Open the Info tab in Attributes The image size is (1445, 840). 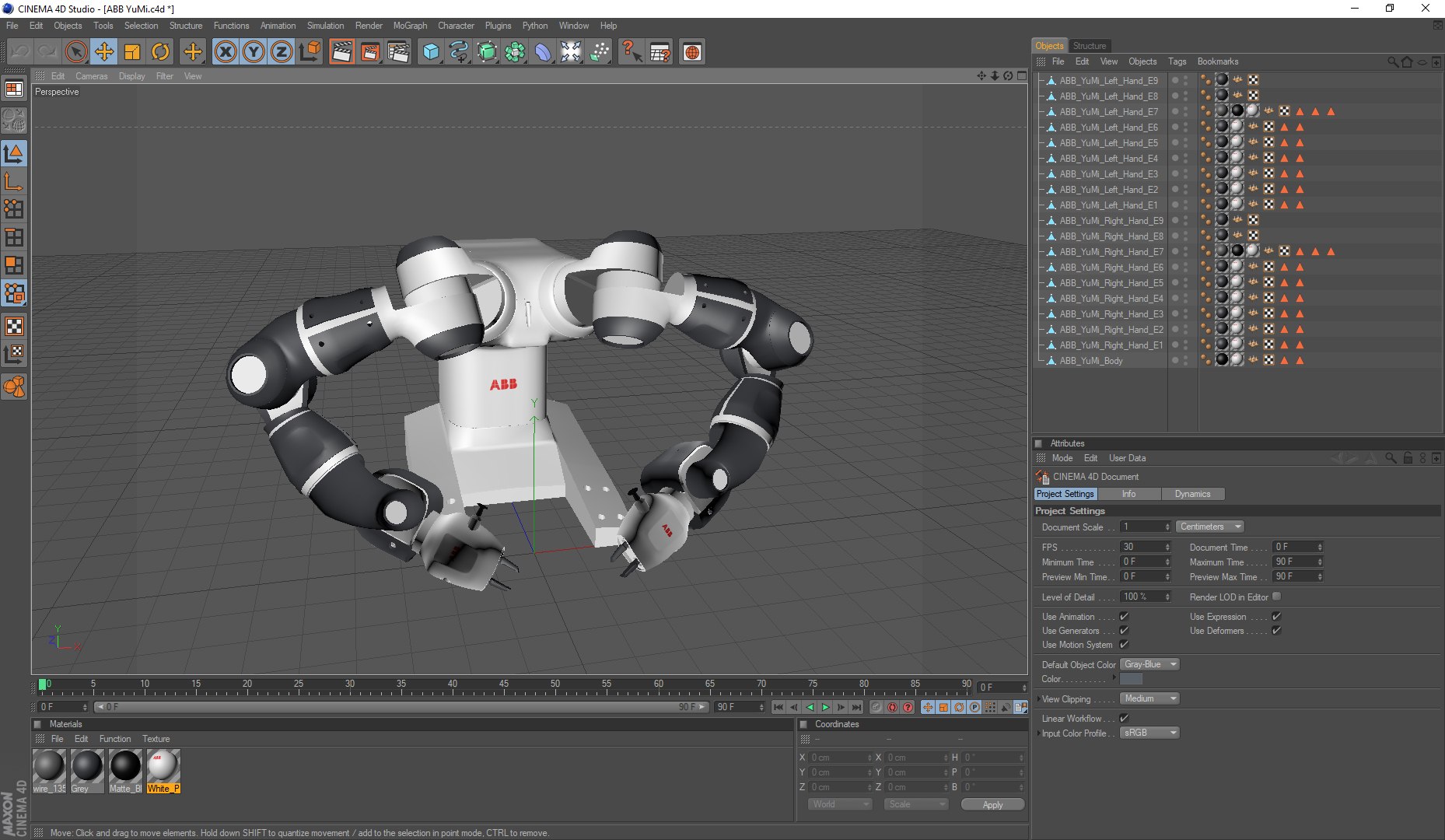1128,494
